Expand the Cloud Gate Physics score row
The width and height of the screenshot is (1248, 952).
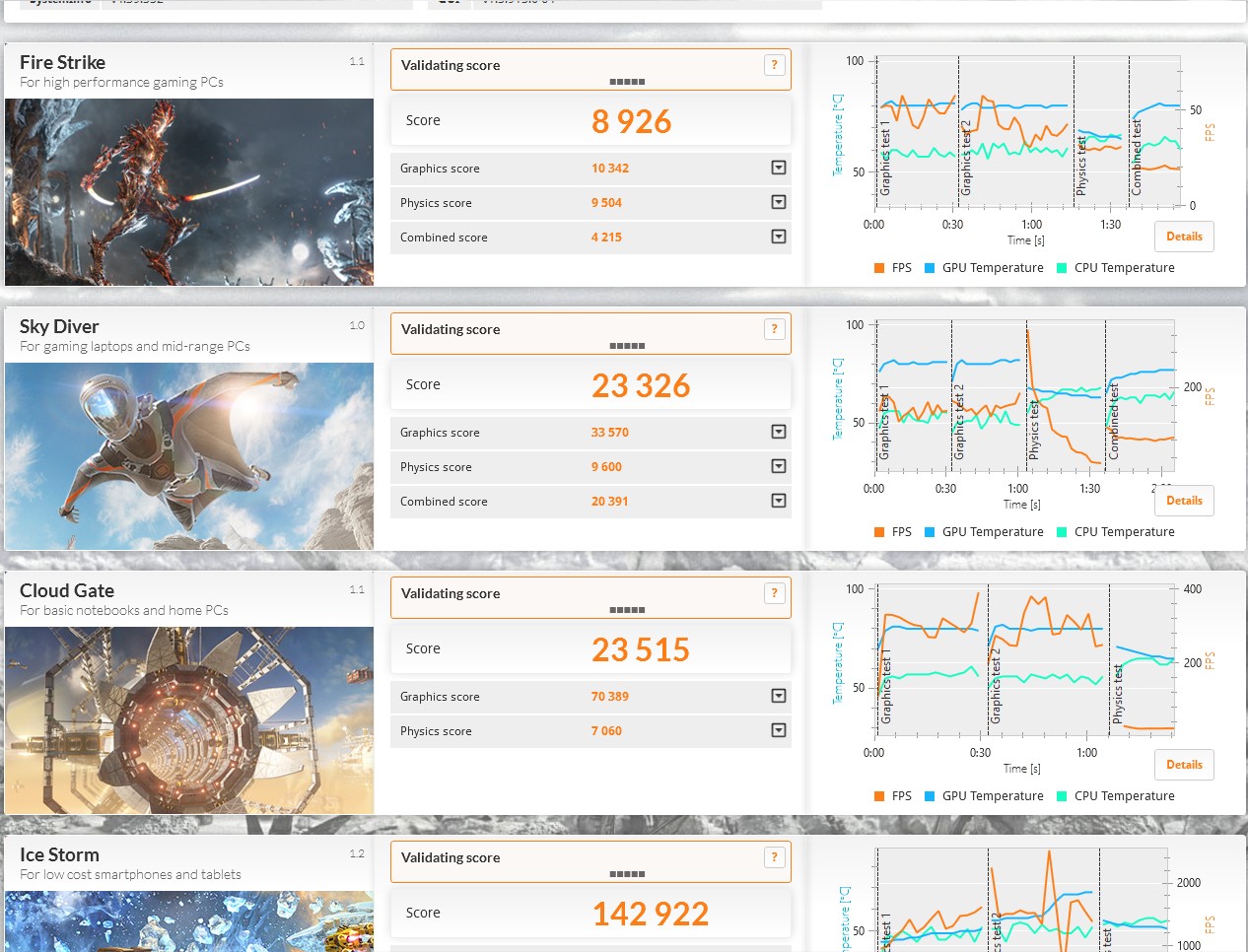click(x=778, y=731)
